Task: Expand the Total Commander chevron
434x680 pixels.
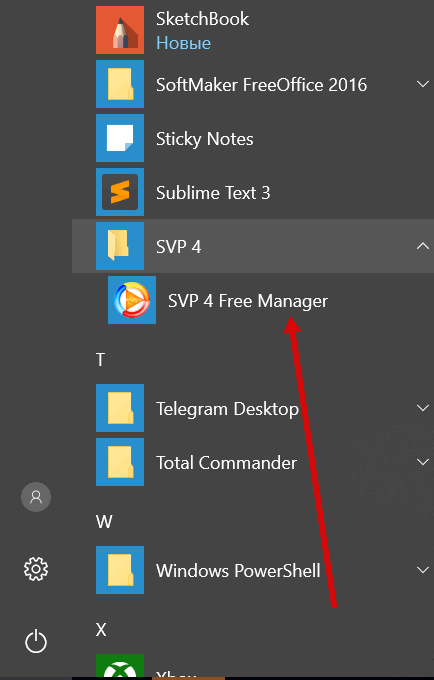Action: pos(423,462)
